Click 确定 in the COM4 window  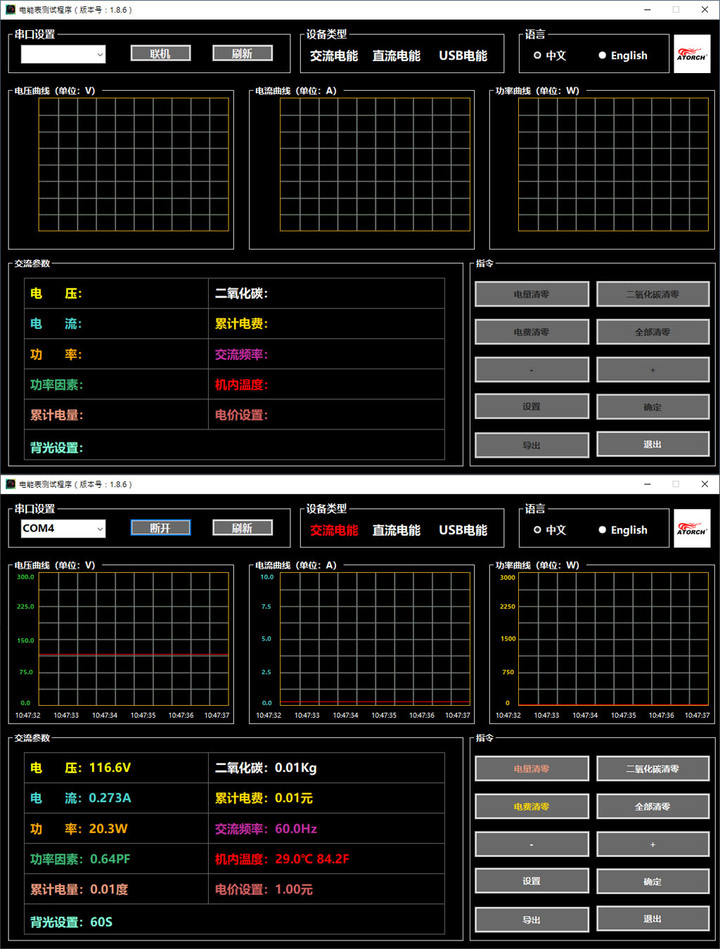tap(652, 881)
